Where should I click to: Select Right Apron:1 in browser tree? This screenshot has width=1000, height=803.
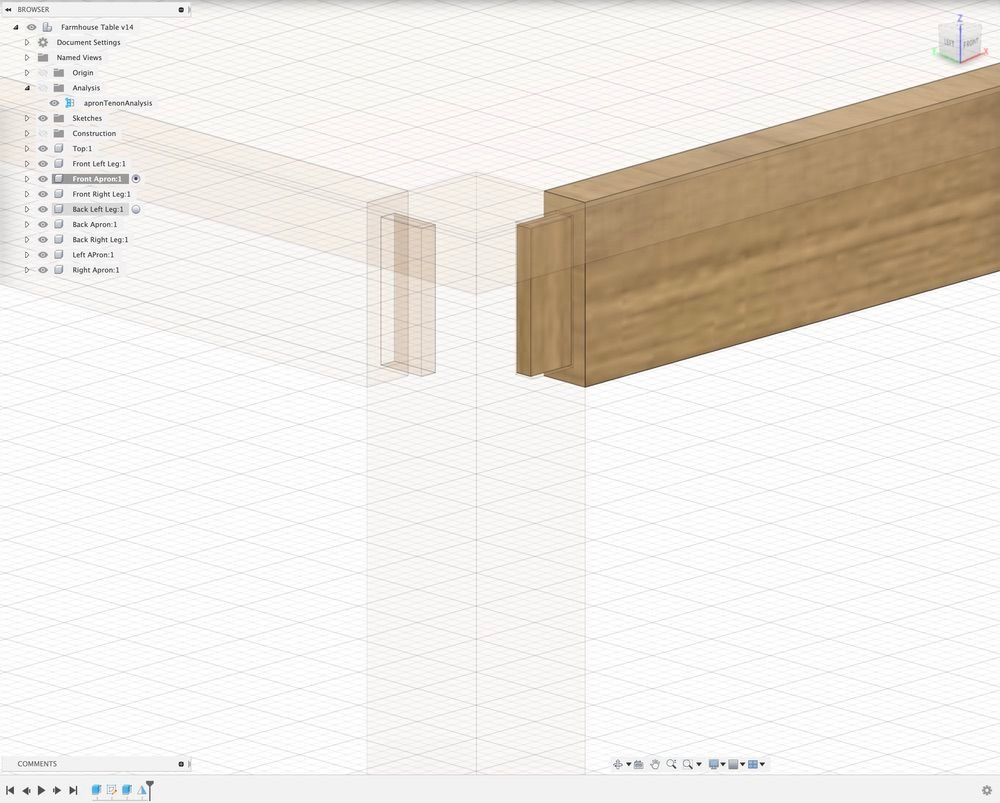tap(95, 270)
